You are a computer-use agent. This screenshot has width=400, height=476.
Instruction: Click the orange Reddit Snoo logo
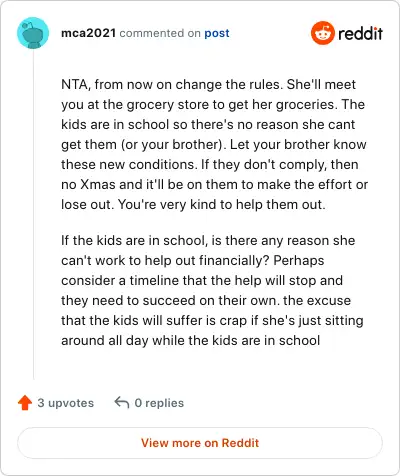[x=323, y=33]
